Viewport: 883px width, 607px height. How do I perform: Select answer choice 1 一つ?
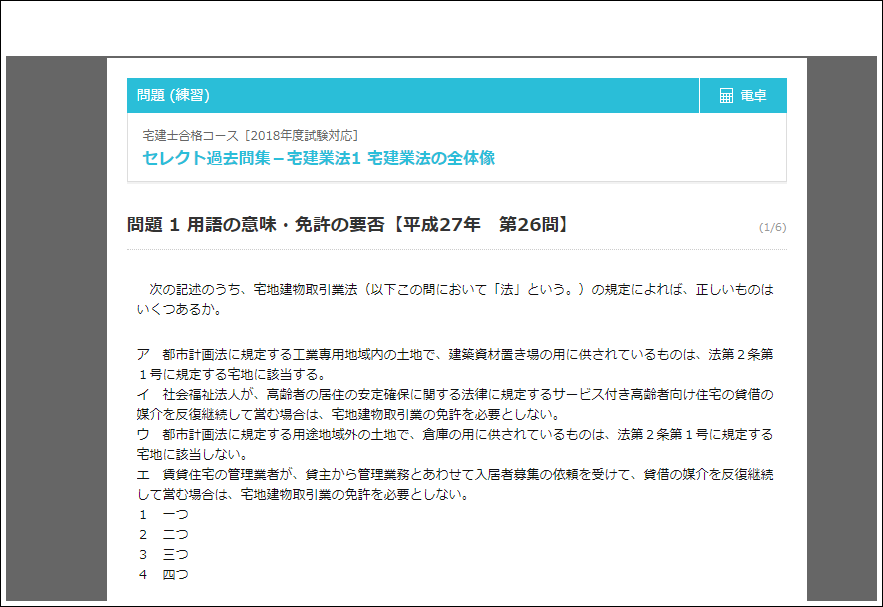point(164,515)
